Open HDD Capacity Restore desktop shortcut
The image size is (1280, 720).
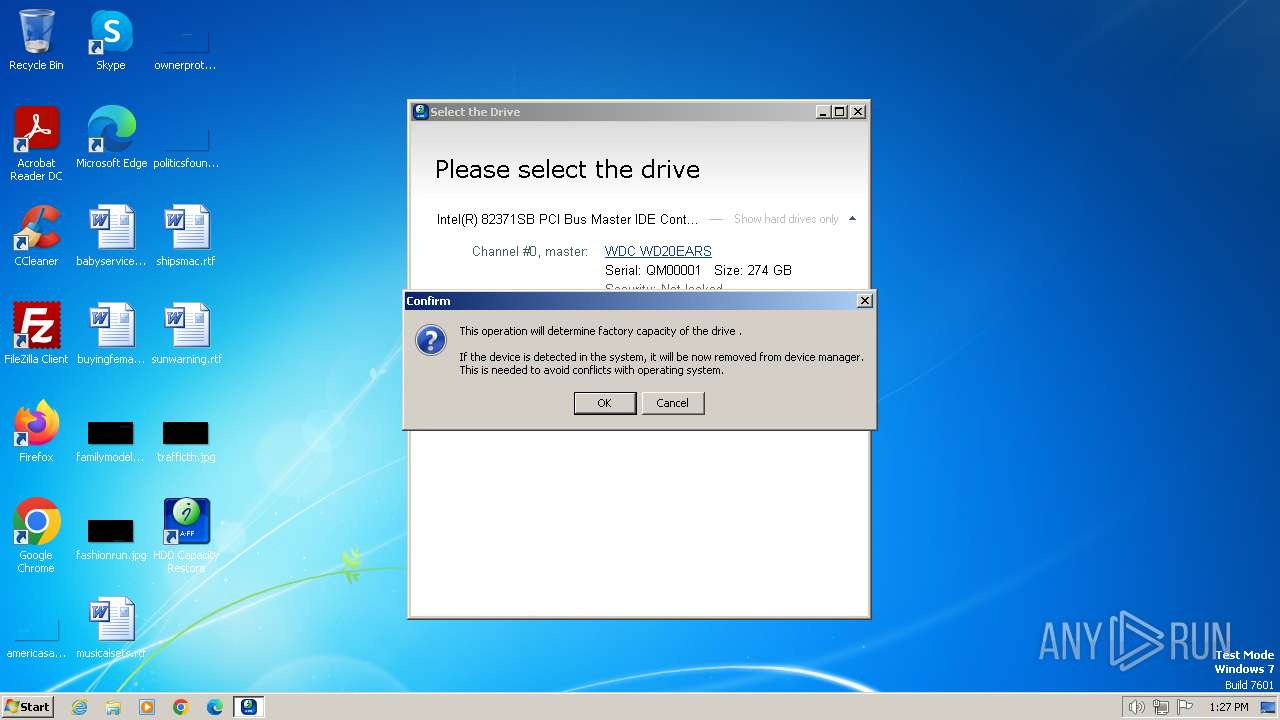pos(186,536)
